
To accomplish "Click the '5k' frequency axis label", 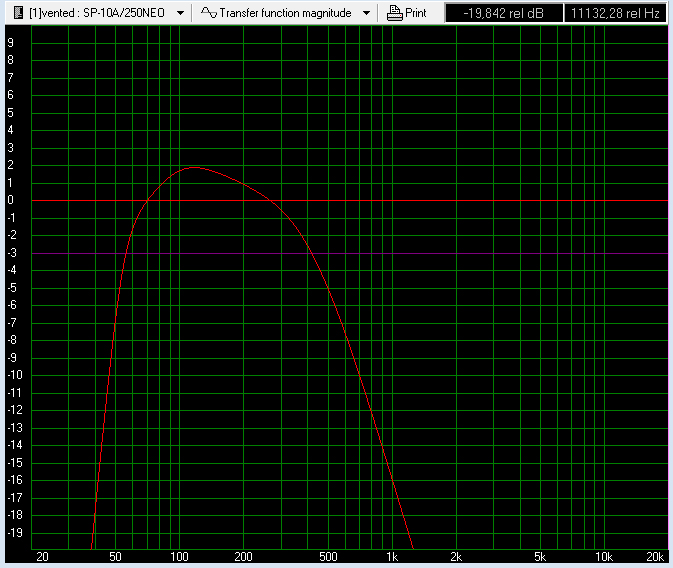I will [540, 557].
